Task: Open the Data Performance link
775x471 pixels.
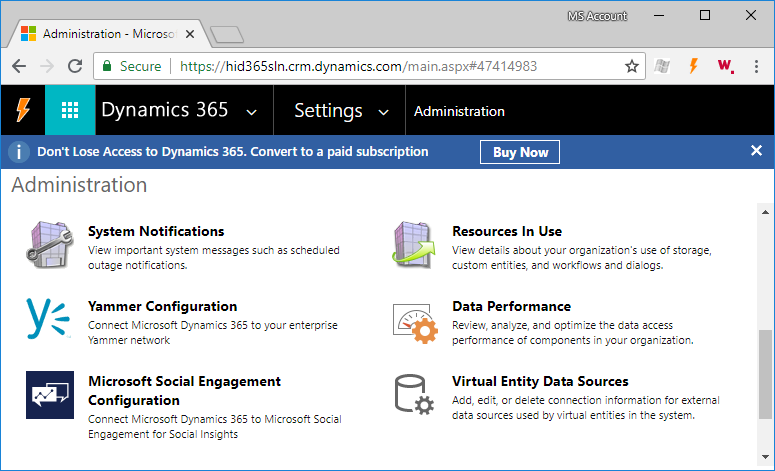Action: pos(512,306)
